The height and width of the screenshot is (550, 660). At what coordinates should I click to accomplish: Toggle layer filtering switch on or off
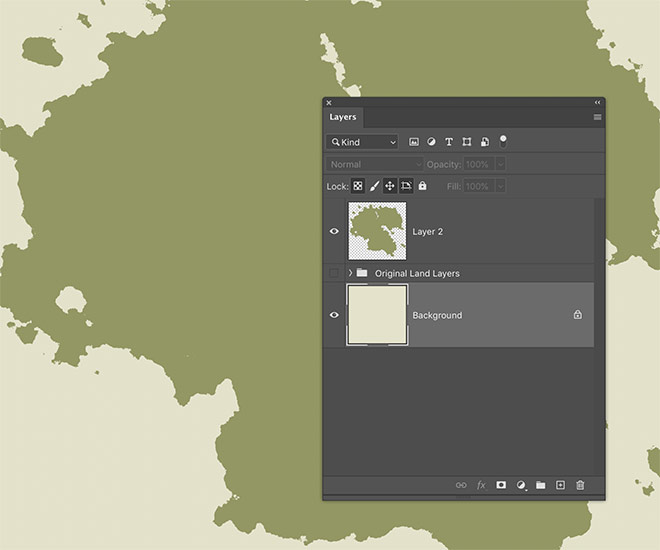(503, 141)
